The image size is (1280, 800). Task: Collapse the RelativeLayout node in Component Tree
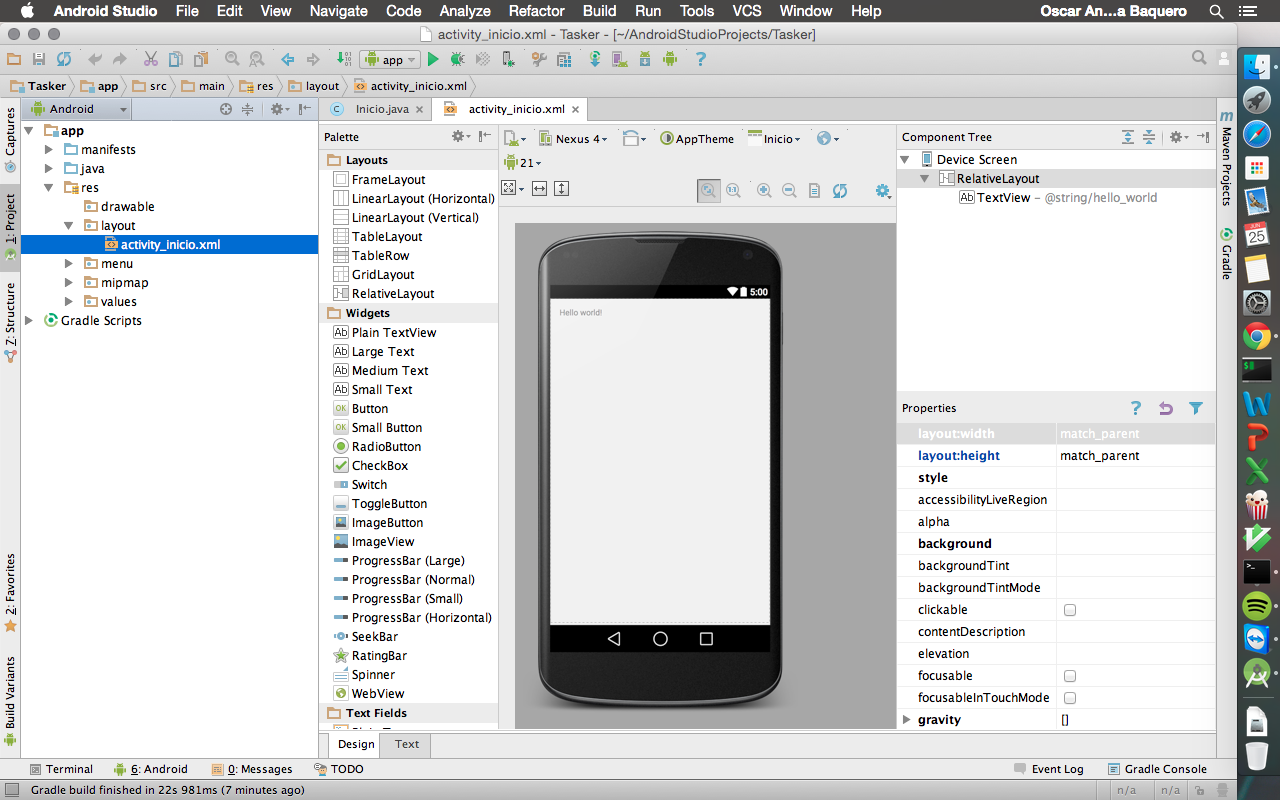(x=926, y=179)
